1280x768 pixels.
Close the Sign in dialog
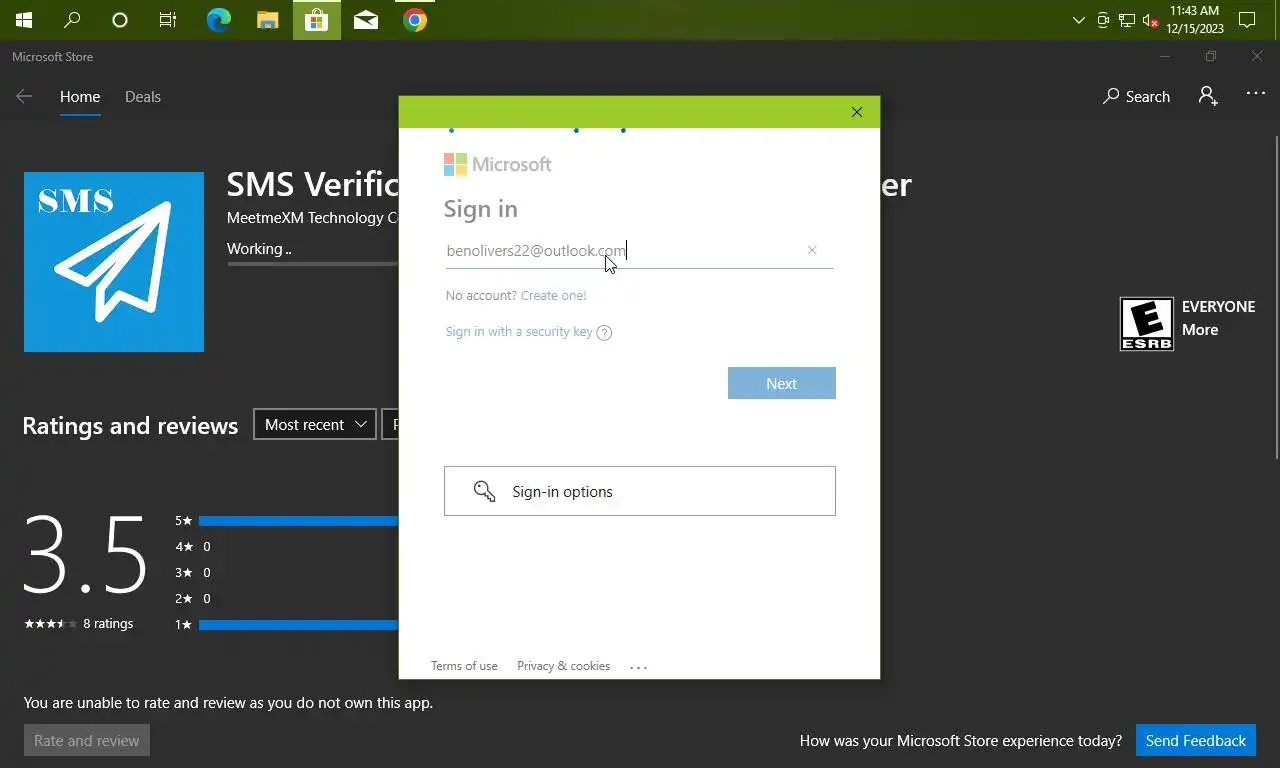point(857,112)
